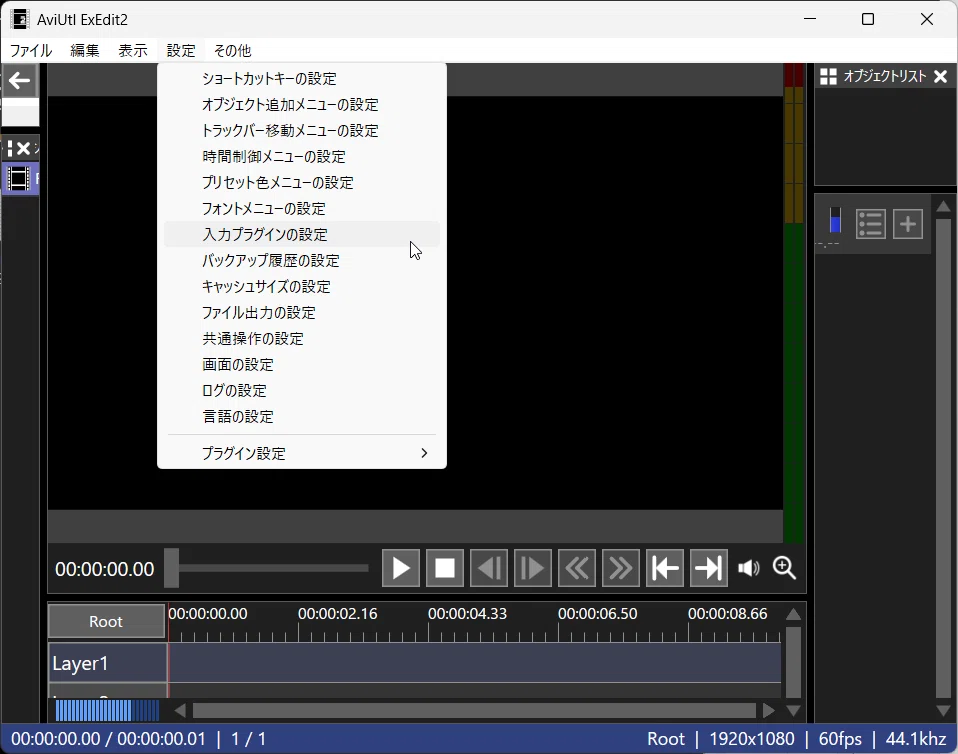Click the fast rewind double-chevron button

point(577,568)
